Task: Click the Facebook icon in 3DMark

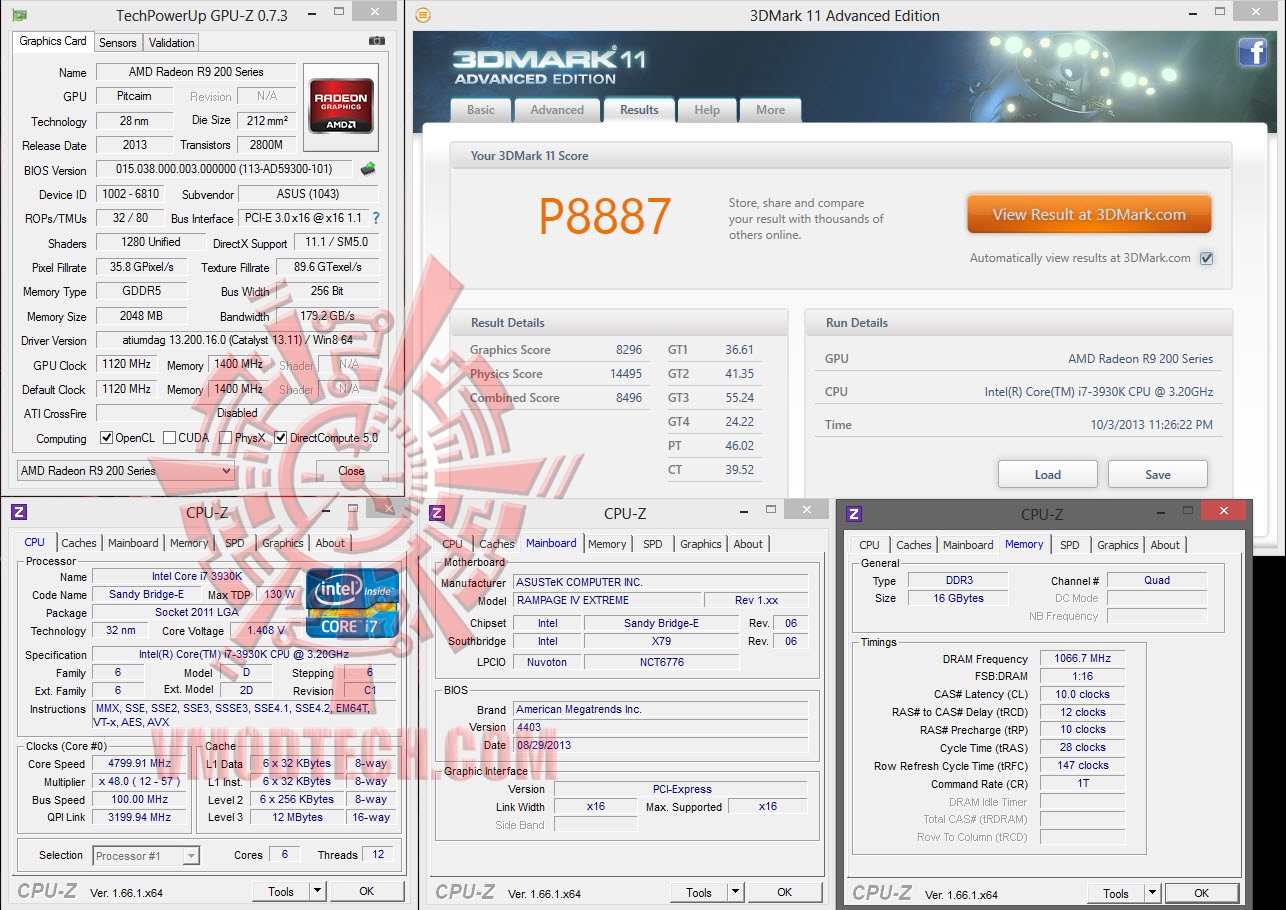Action: pyautogui.click(x=1253, y=52)
